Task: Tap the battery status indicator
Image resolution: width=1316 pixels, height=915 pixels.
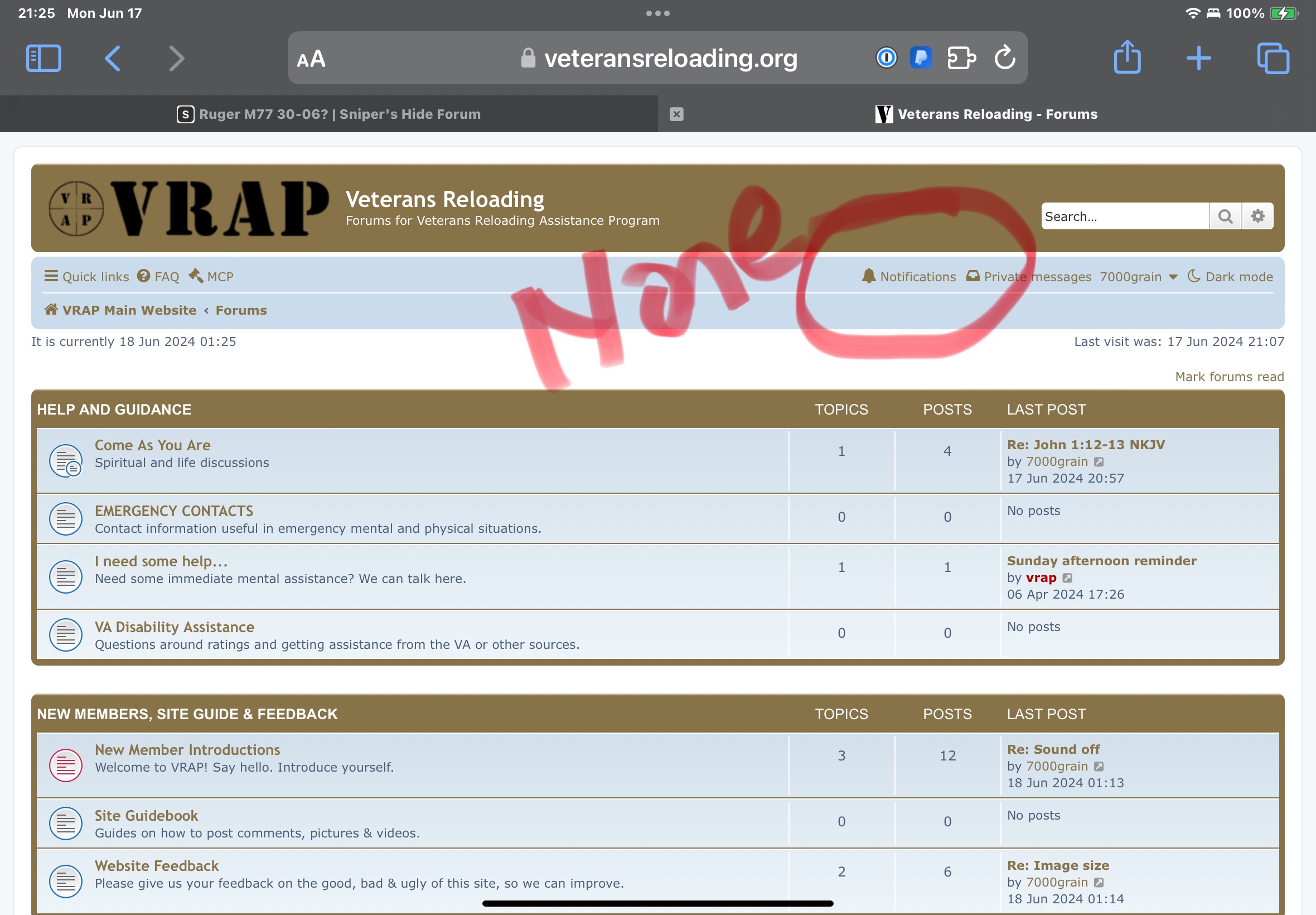Action: (x=1283, y=13)
